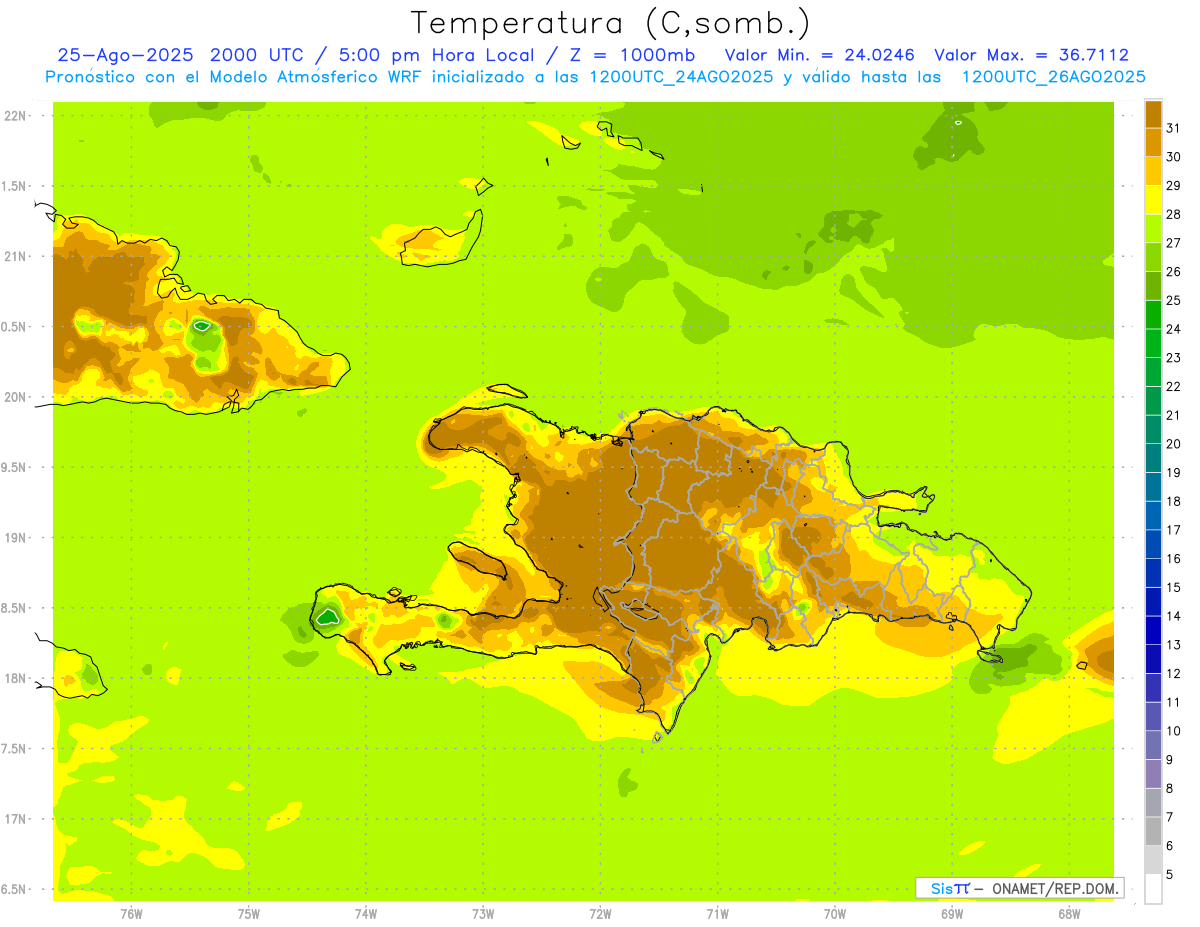
Task: Click the '69W' longitude label
Action: (951, 913)
